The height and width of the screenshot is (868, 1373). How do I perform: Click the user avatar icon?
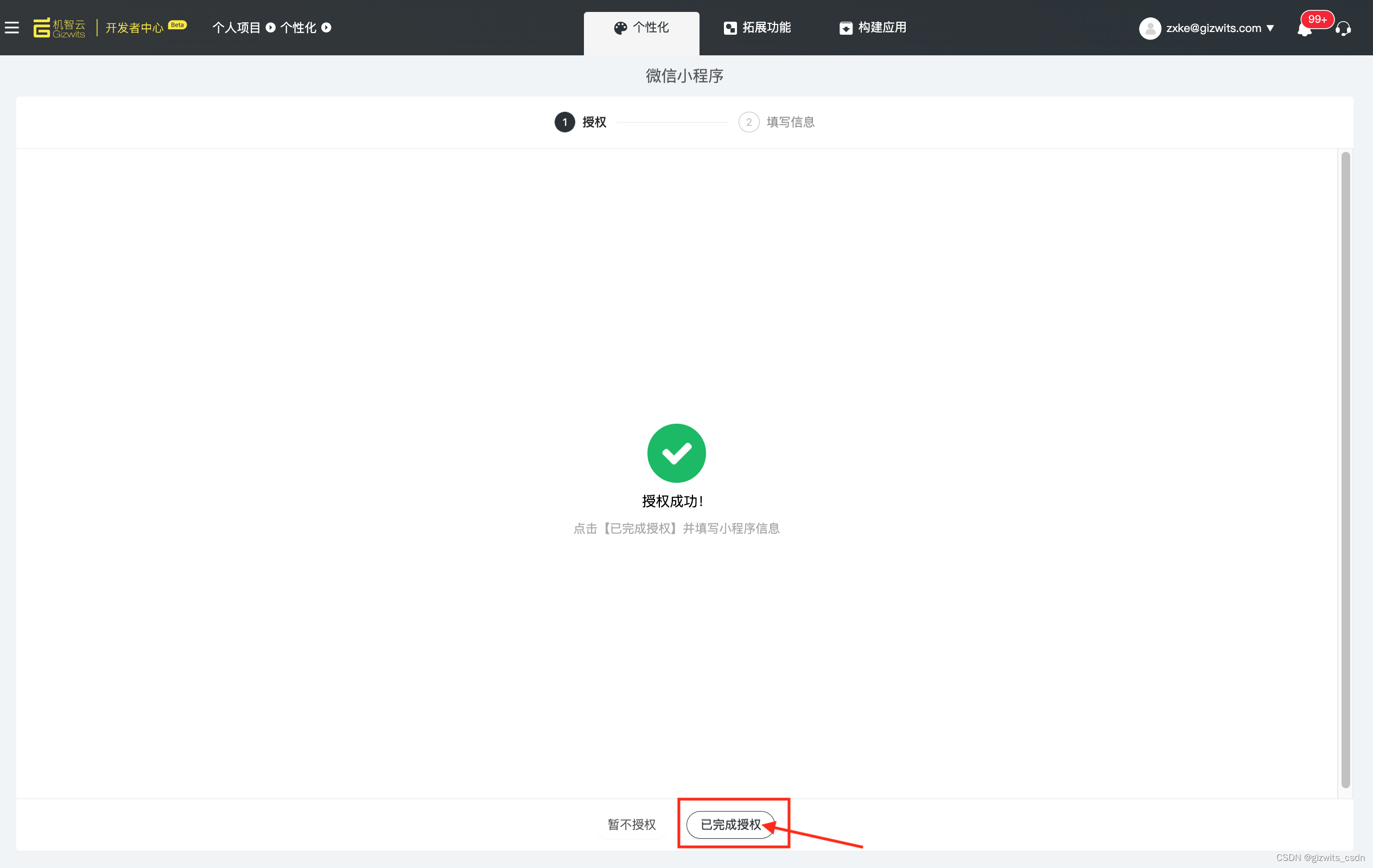point(1150,28)
